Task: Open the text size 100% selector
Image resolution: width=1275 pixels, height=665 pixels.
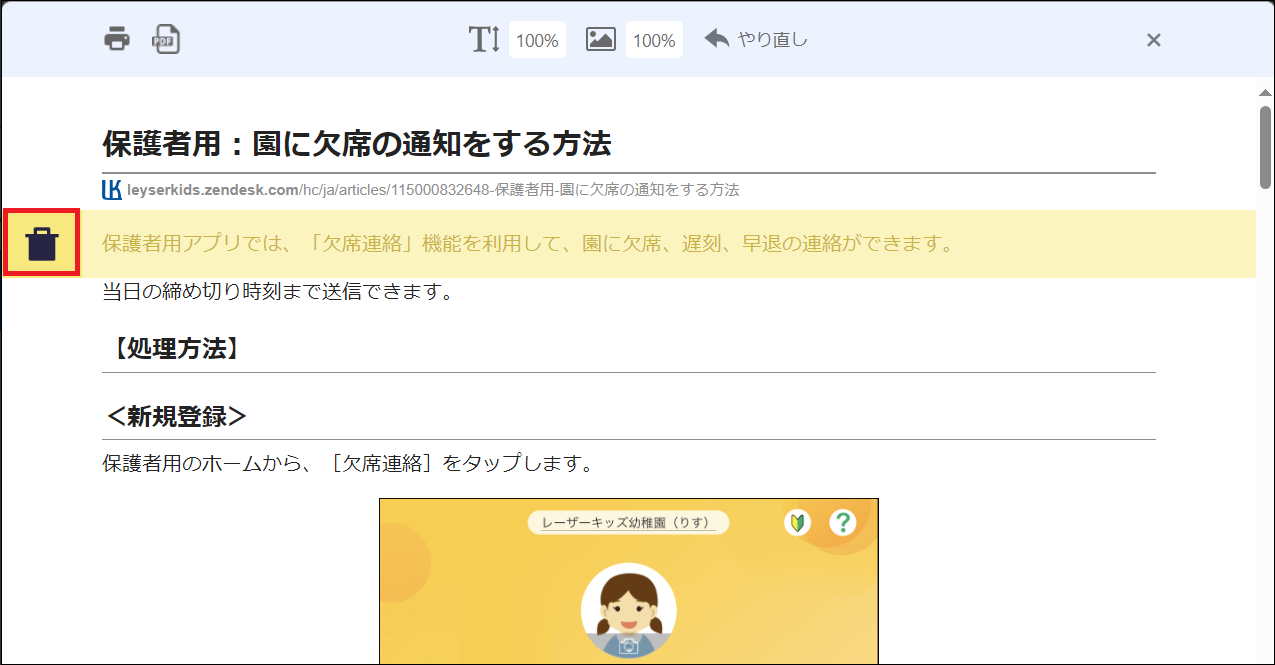Action: tap(537, 38)
